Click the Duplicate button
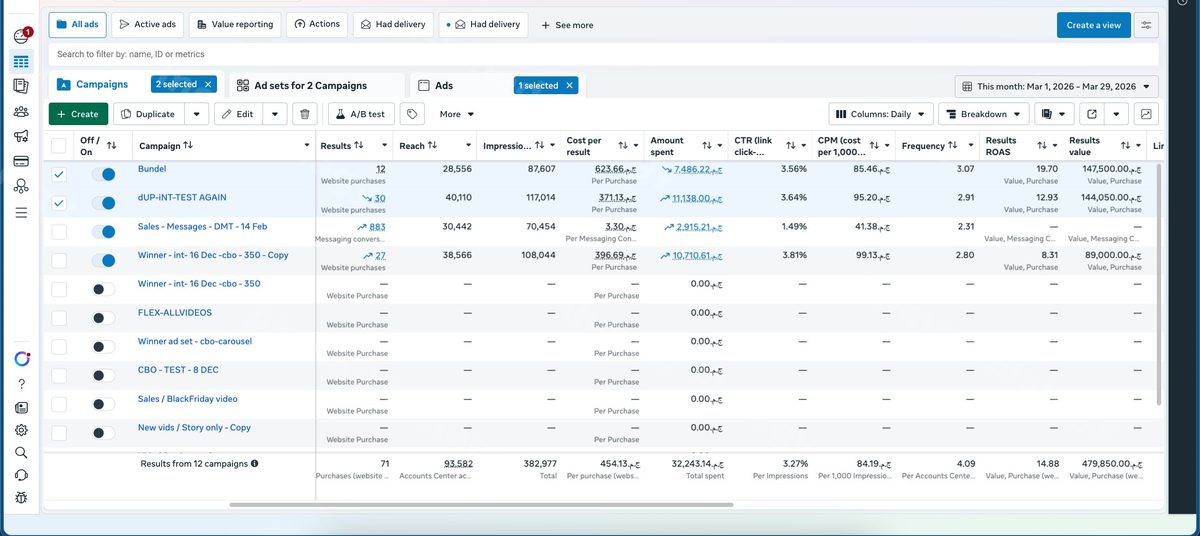Screen dimensions: 1200x536 (x=148, y=114)
